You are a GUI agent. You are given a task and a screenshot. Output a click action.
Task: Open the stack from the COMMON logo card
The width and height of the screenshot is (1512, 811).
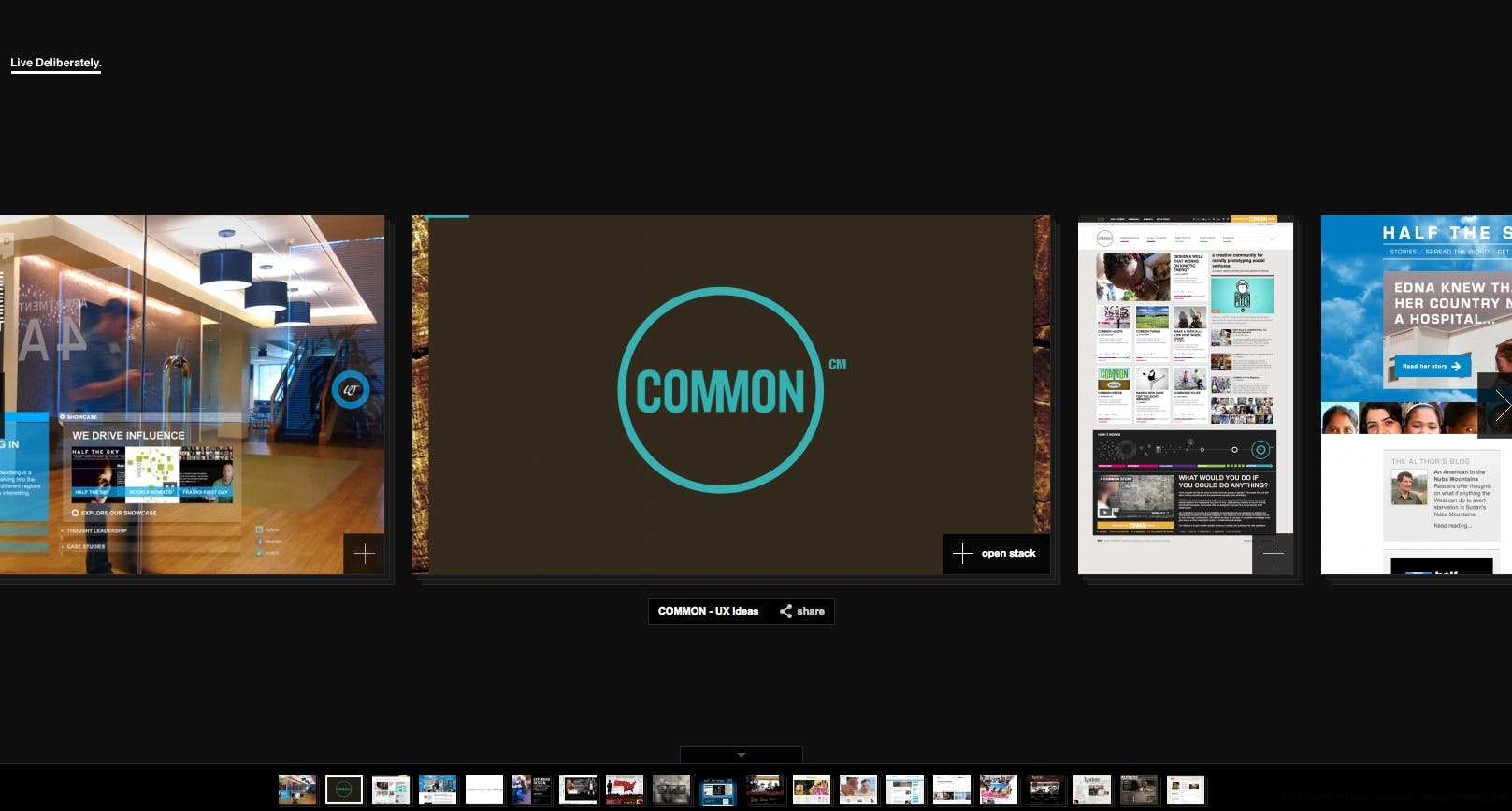(996, 554)
